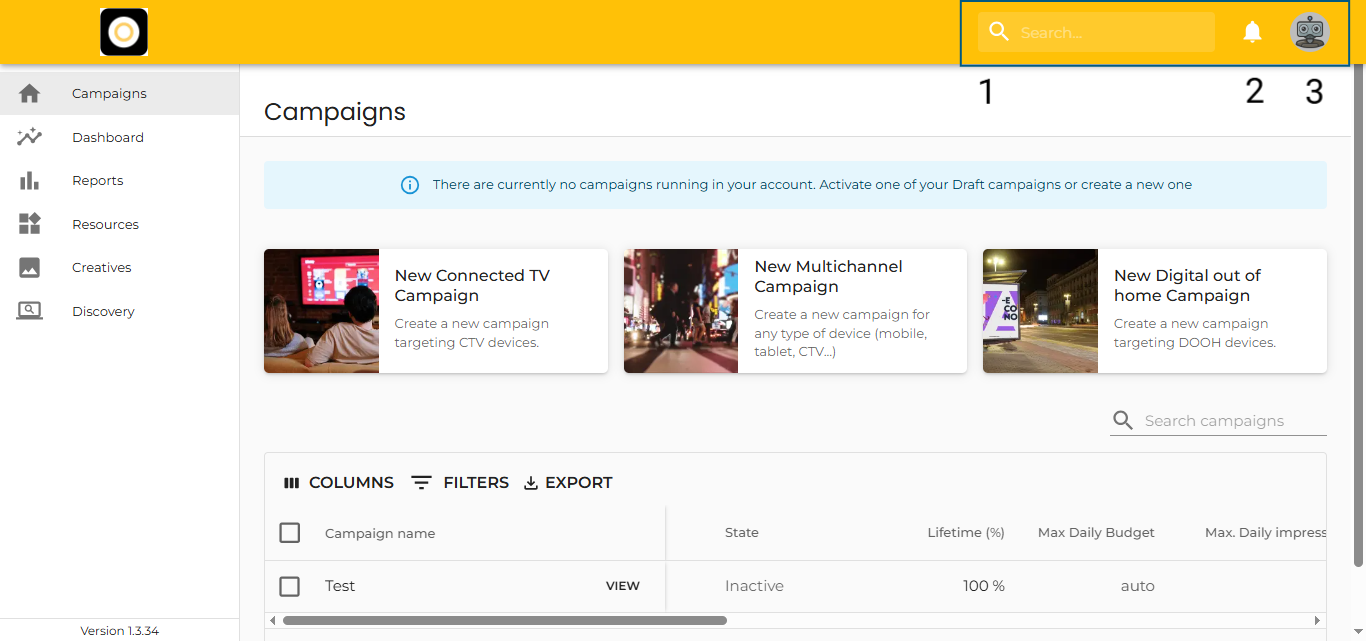Screen dimensions: 1366x641
Task: Click the Dashboard chart icon in sidebar
Action: pyautogui.click(x=30, y=137)
